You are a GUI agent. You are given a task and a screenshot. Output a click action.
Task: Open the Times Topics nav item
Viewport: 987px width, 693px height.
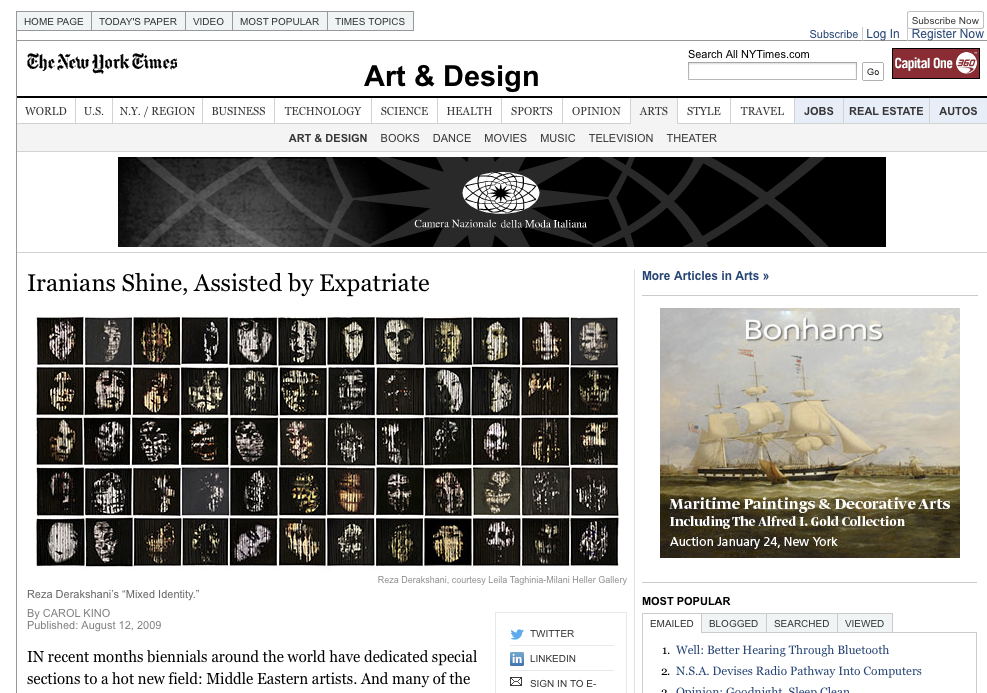coord(370,21)
